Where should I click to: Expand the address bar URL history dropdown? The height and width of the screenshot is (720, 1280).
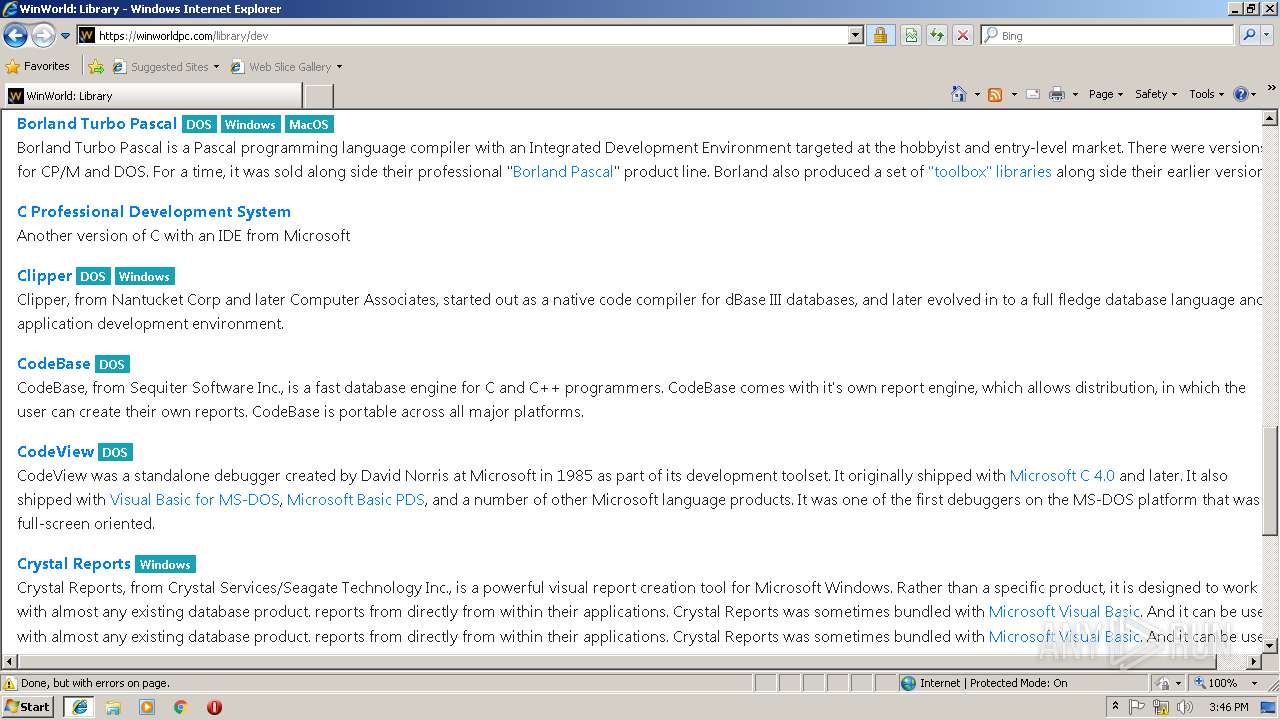[855, 35]
